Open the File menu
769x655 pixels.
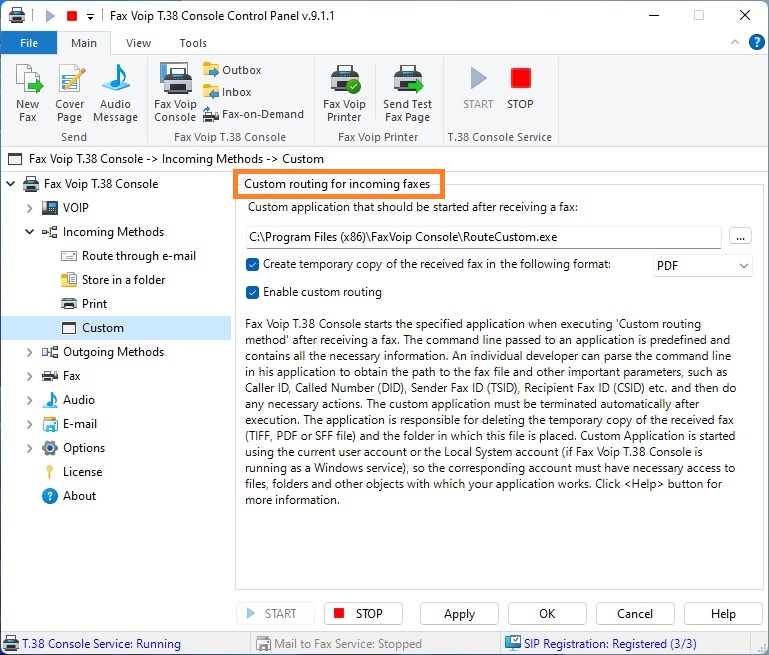point(29,43)
